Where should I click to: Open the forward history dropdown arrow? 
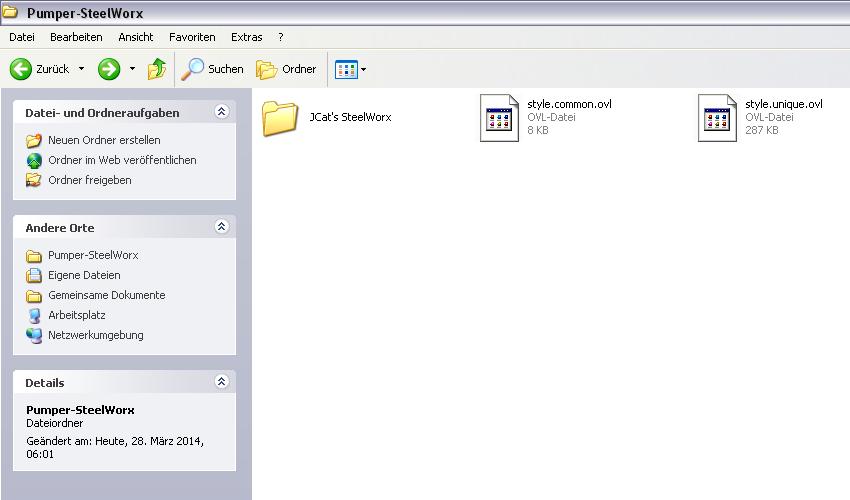pyautogui.click(x=132, y=69)
